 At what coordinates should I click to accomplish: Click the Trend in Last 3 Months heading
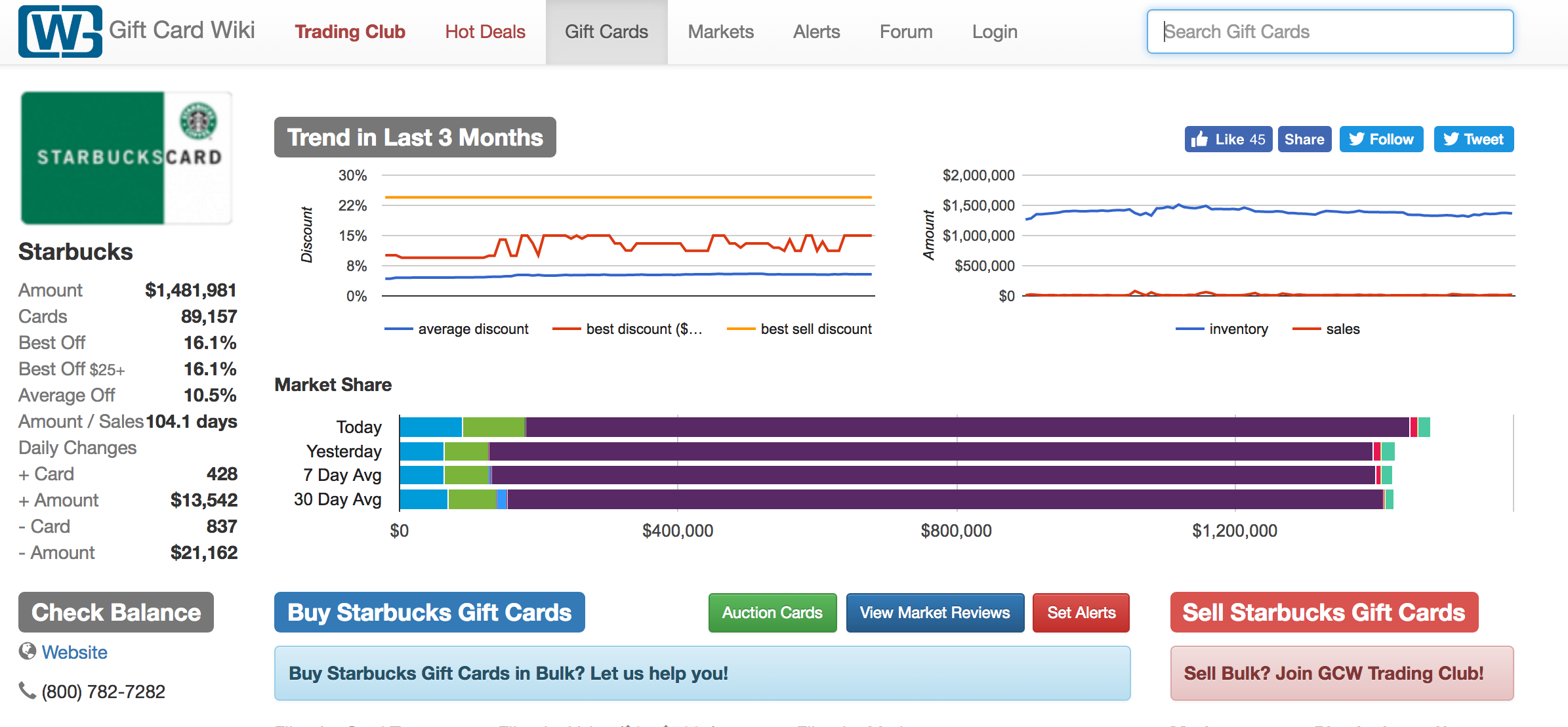[415, 137]
